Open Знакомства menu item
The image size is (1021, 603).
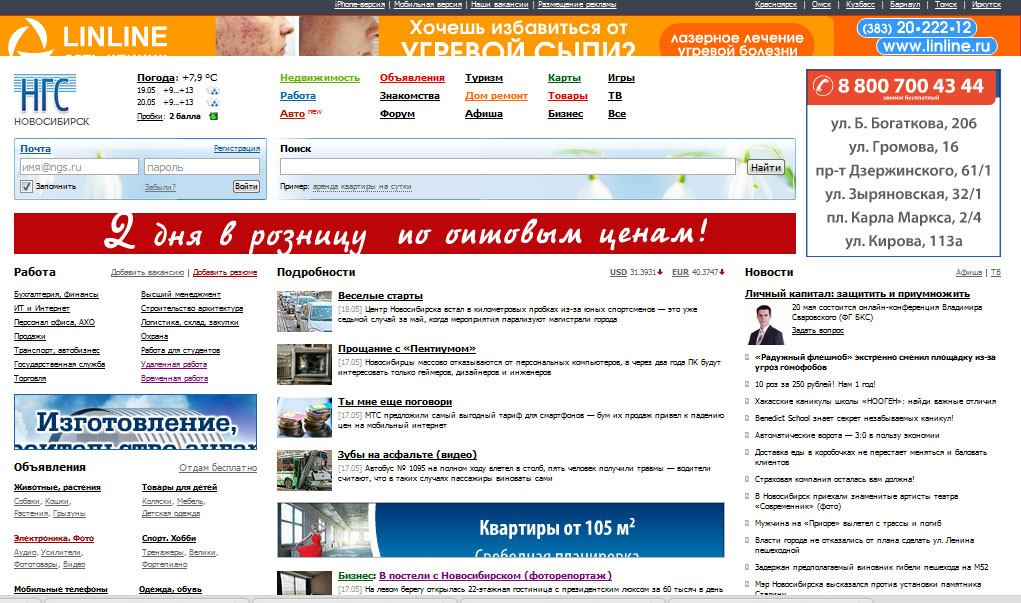(410, 95)
